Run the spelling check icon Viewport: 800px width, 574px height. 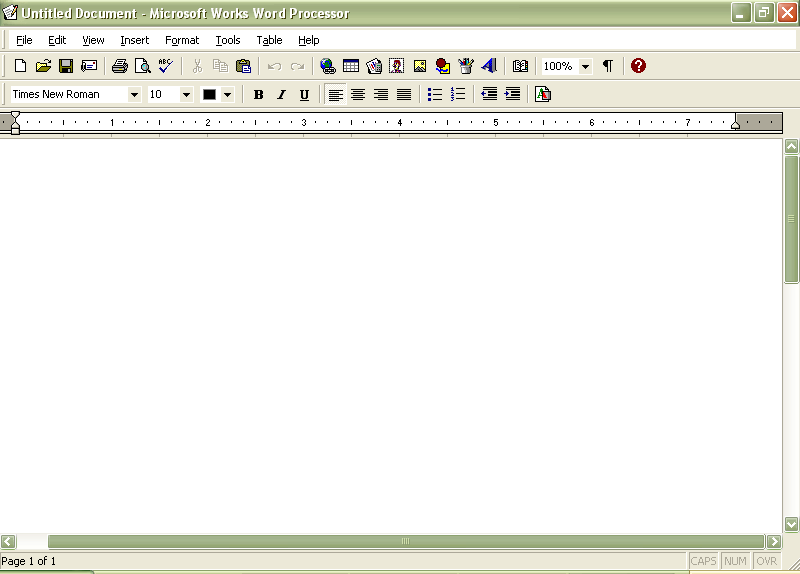pos(166,66)
